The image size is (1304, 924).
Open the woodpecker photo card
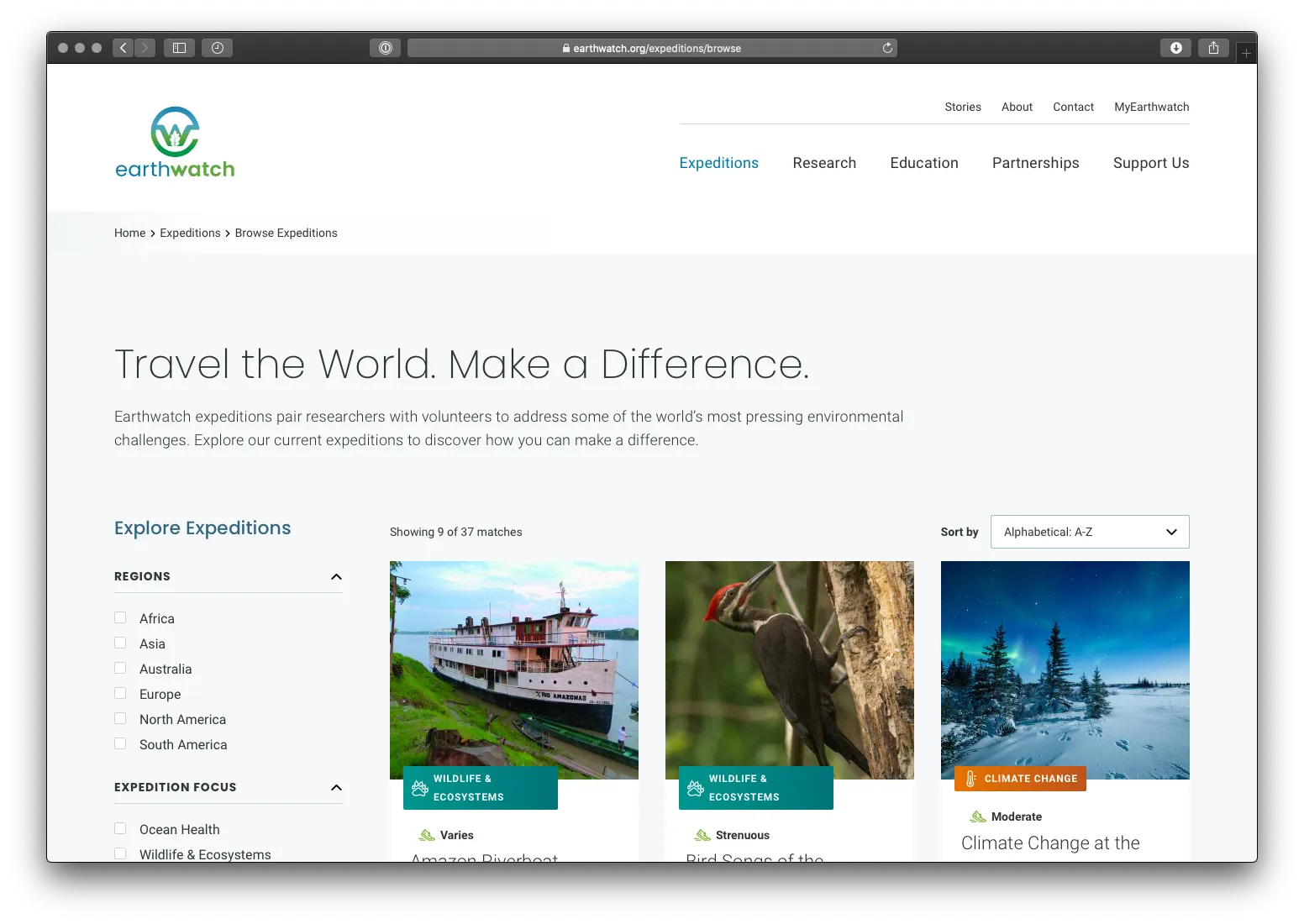click(x=790, y=670)
